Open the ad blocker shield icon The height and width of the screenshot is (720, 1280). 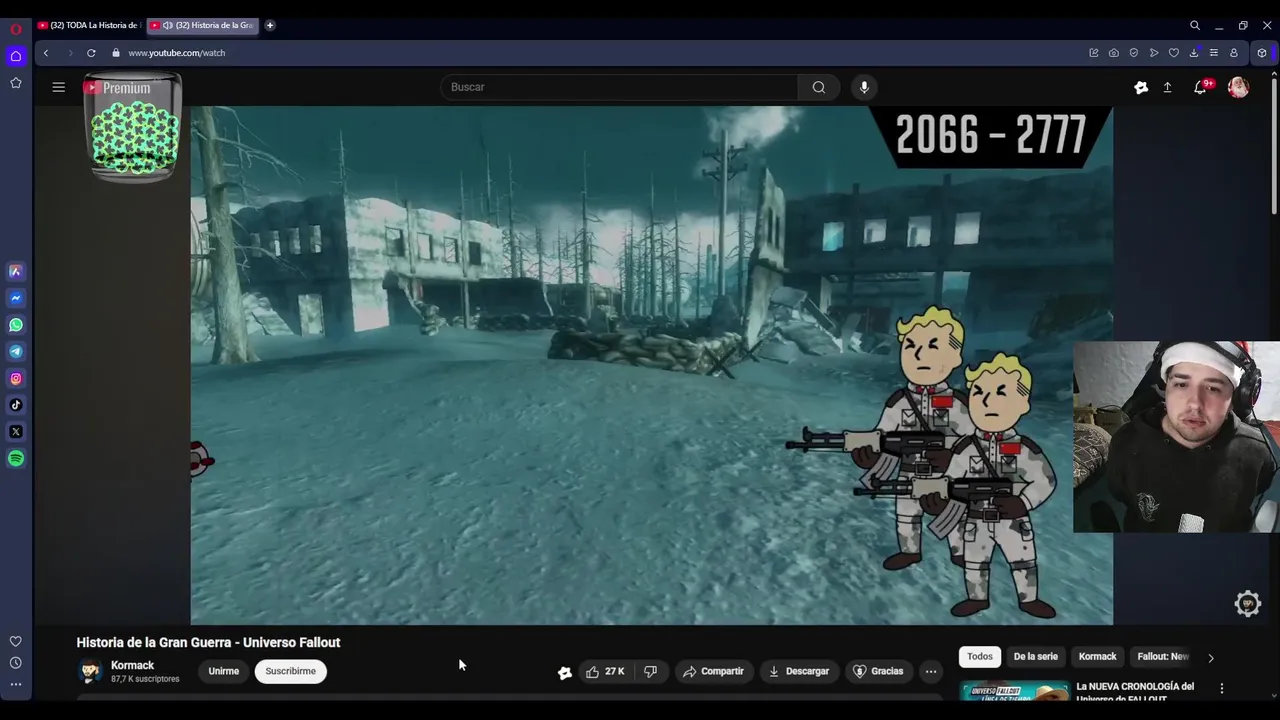click(1134, 53)
